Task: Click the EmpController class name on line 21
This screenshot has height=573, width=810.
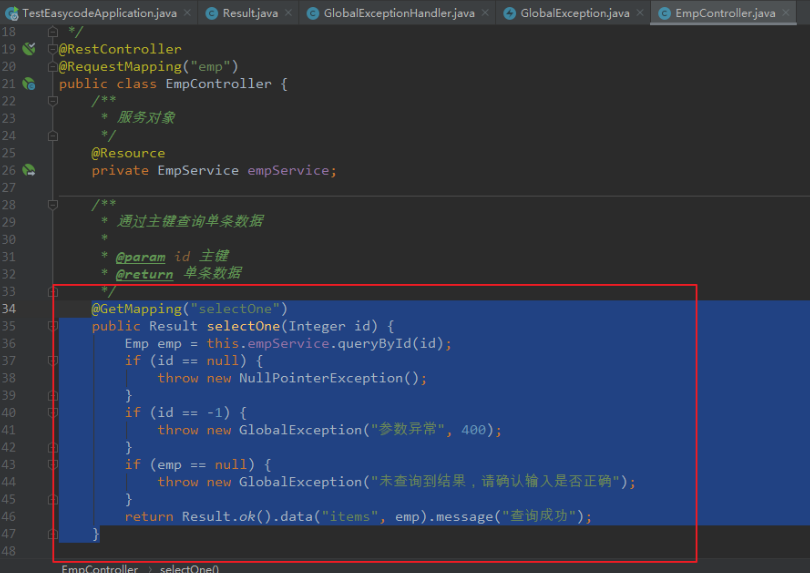Action: (x=219, y=84)
